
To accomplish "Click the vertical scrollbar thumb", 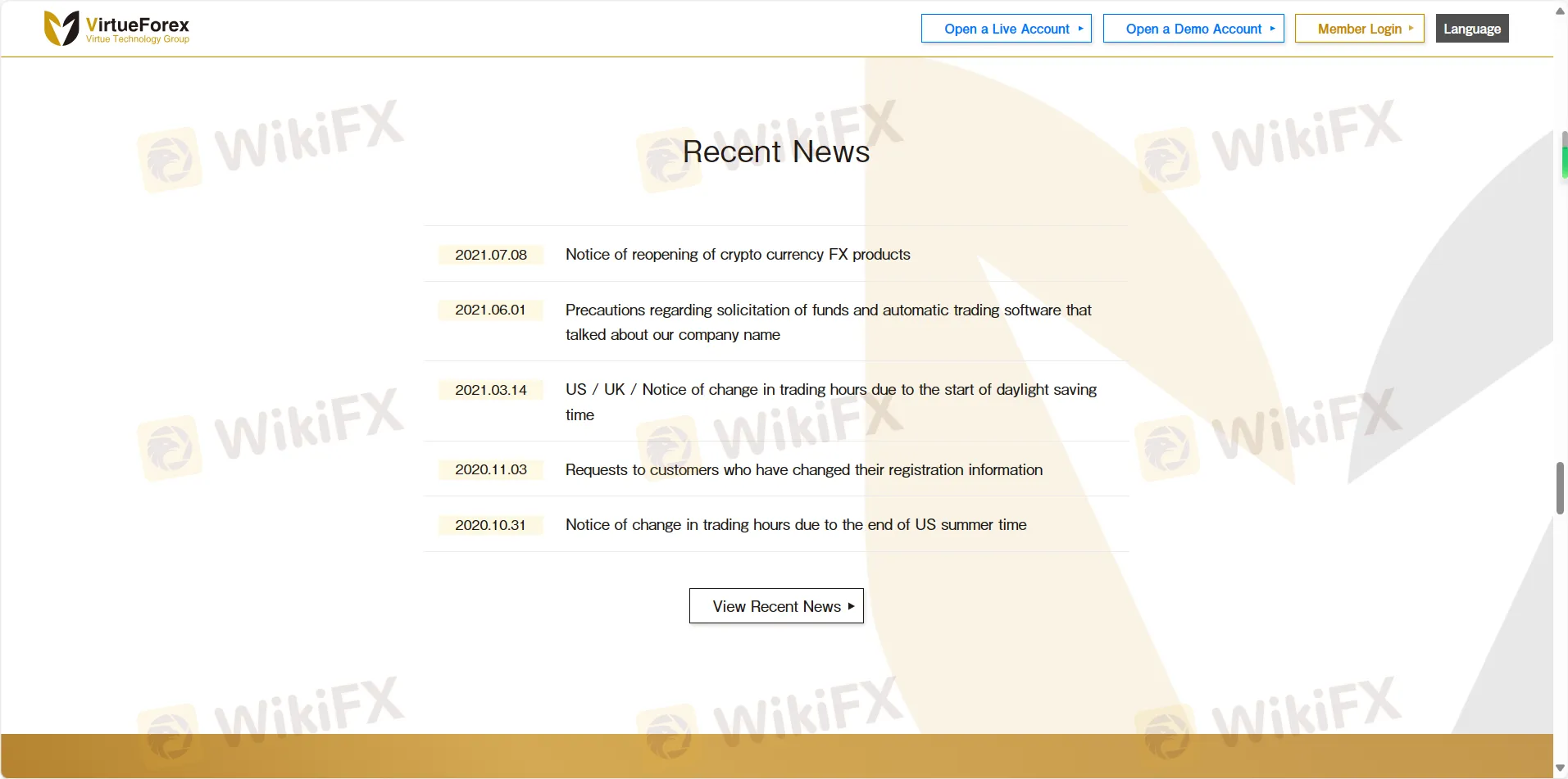I will [1560, 488].
